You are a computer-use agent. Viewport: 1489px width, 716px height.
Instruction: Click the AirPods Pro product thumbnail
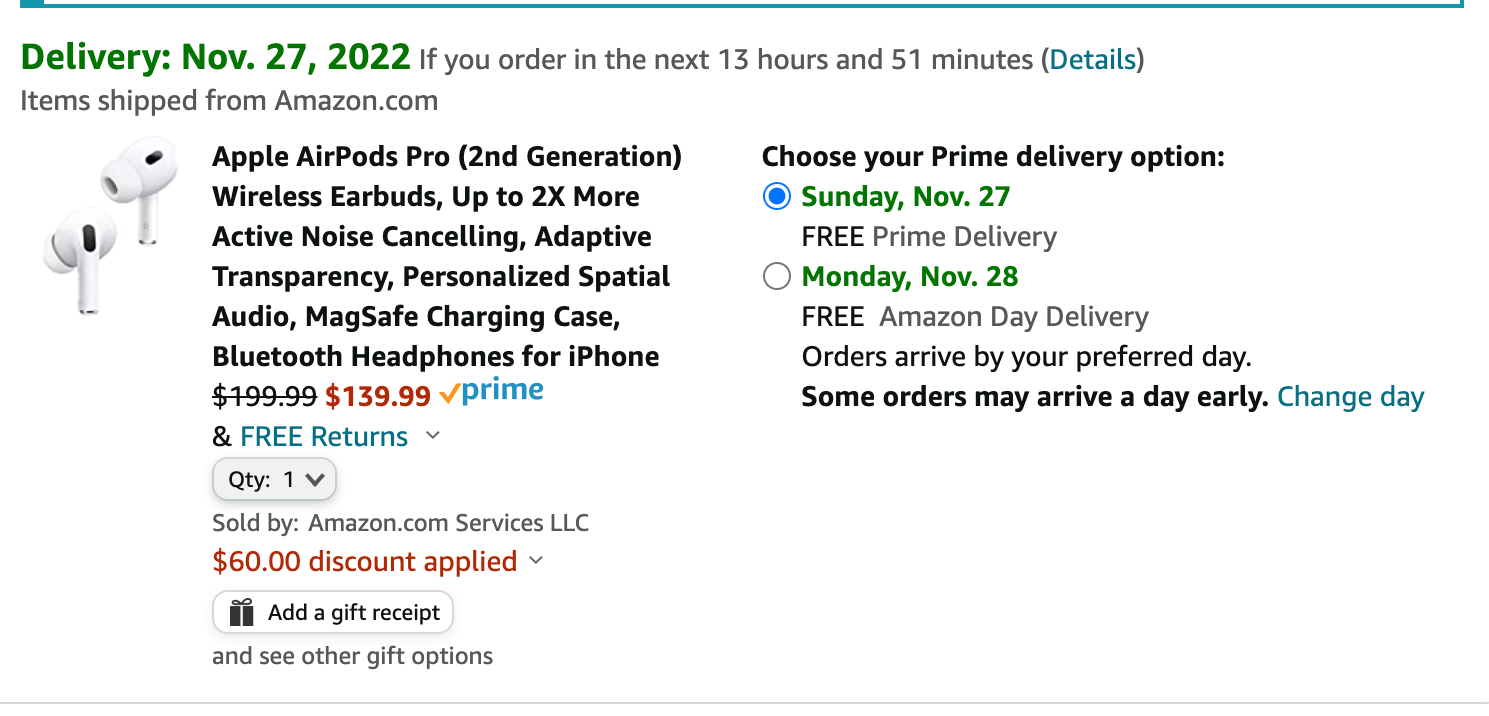pyautogui.click(x=110, y=226)
